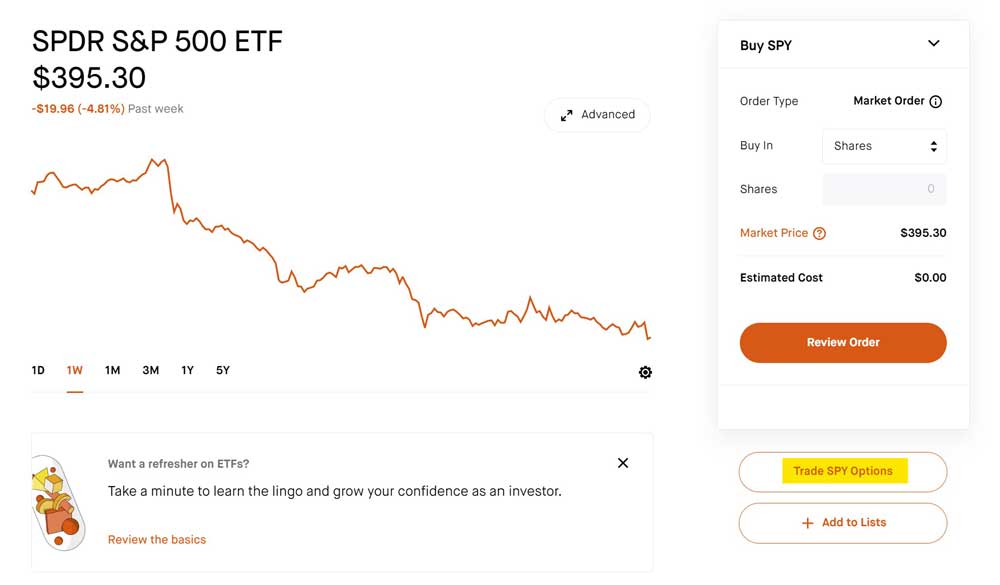Click the Review Order button
The height and width of the screenshot is (585, 1000).
842,343
